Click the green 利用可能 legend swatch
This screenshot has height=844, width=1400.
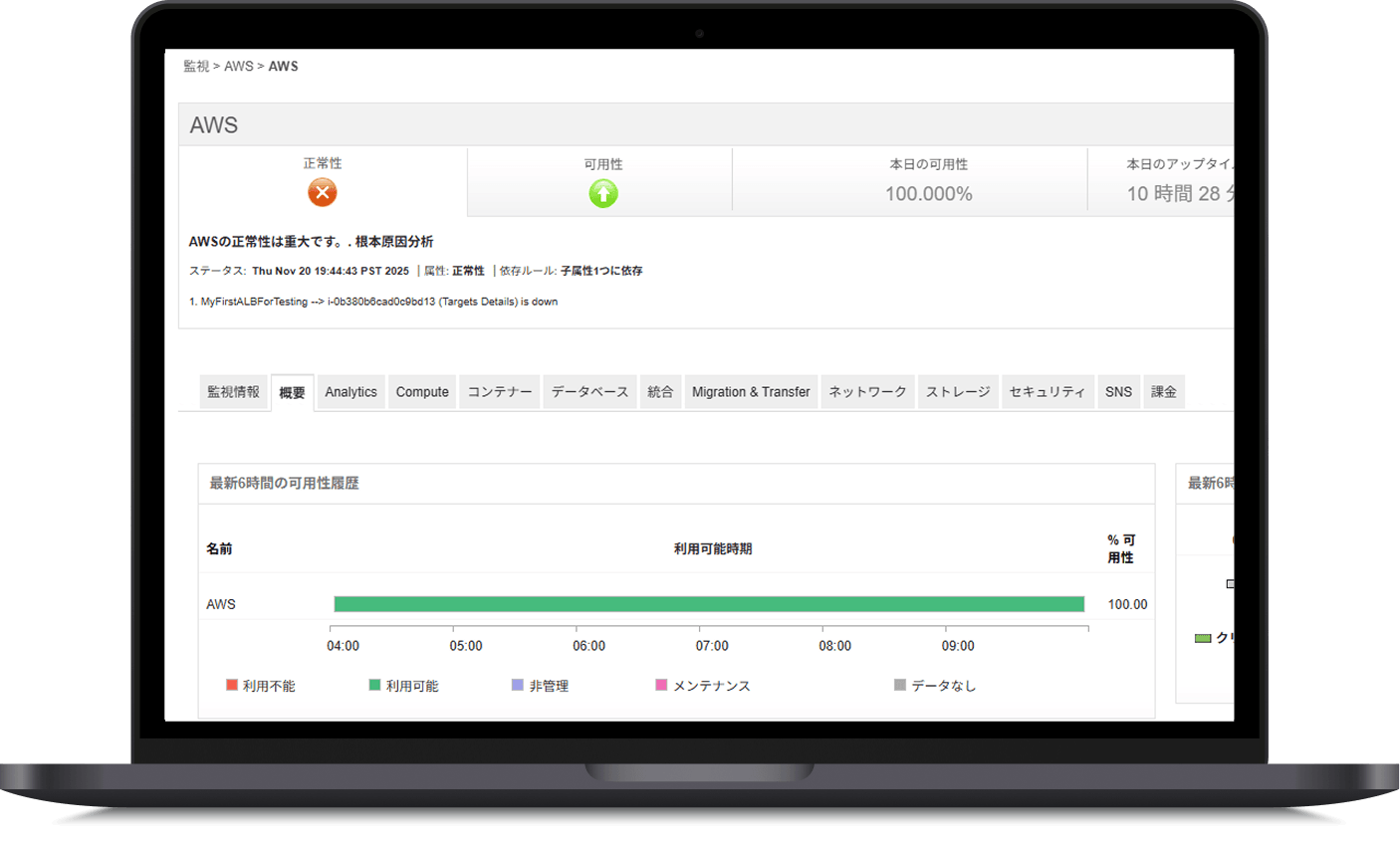pyautogui.click(x=375, y=685)
